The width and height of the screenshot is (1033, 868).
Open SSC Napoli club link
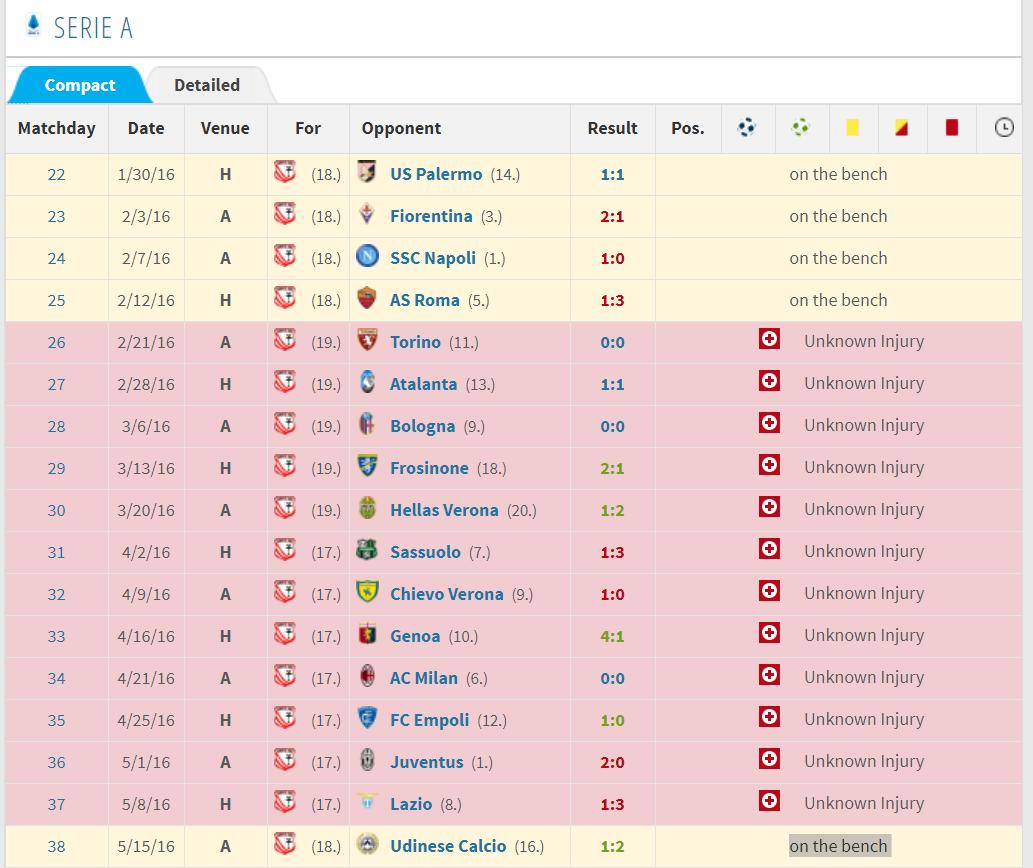pos(433,258)
